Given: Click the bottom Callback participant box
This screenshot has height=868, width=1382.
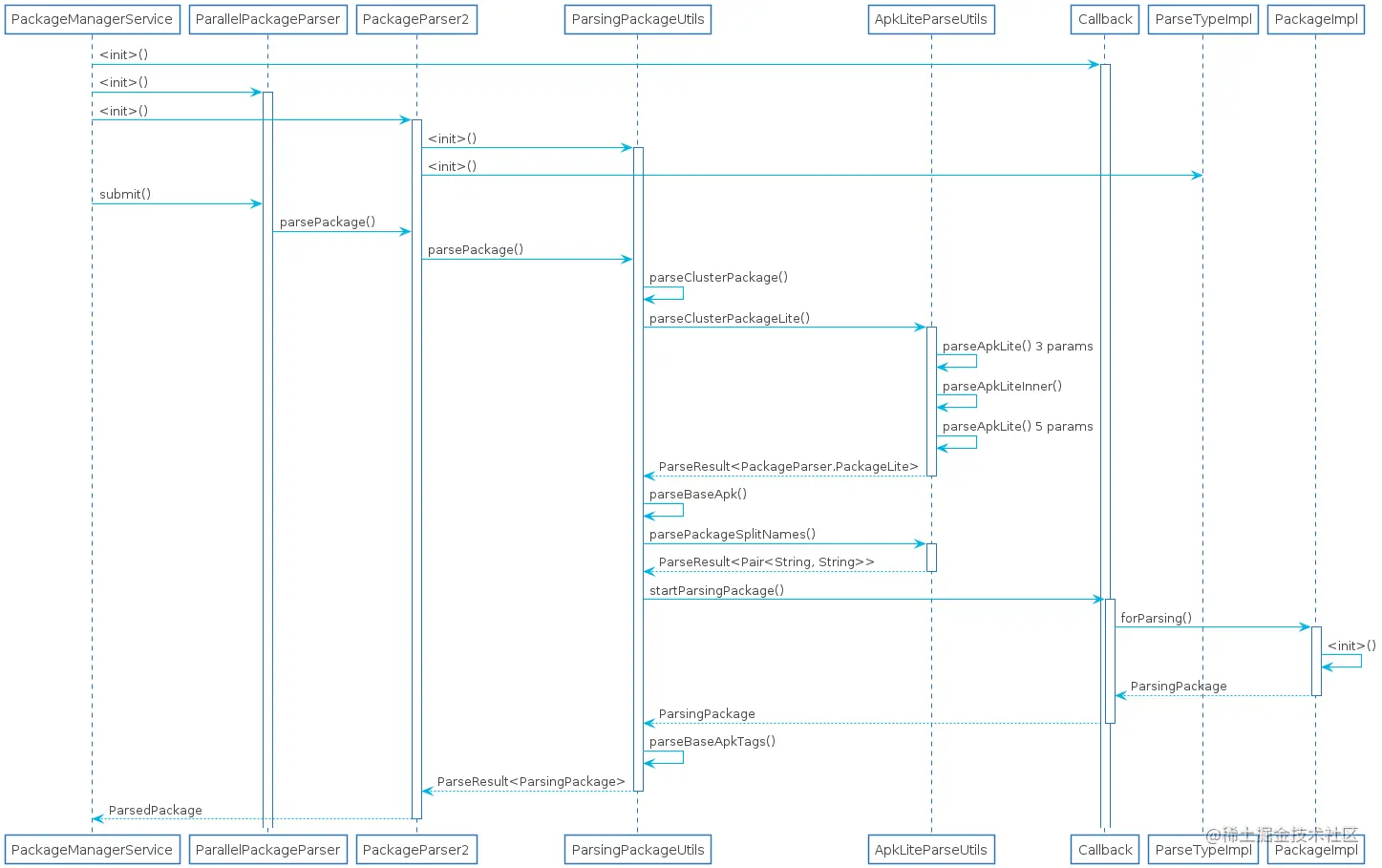Looking at the screenshot, I should 1105,850.
